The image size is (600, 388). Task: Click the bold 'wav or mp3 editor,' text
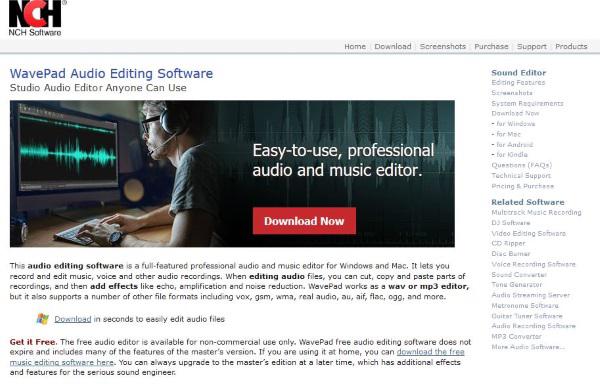pos(428,286)
